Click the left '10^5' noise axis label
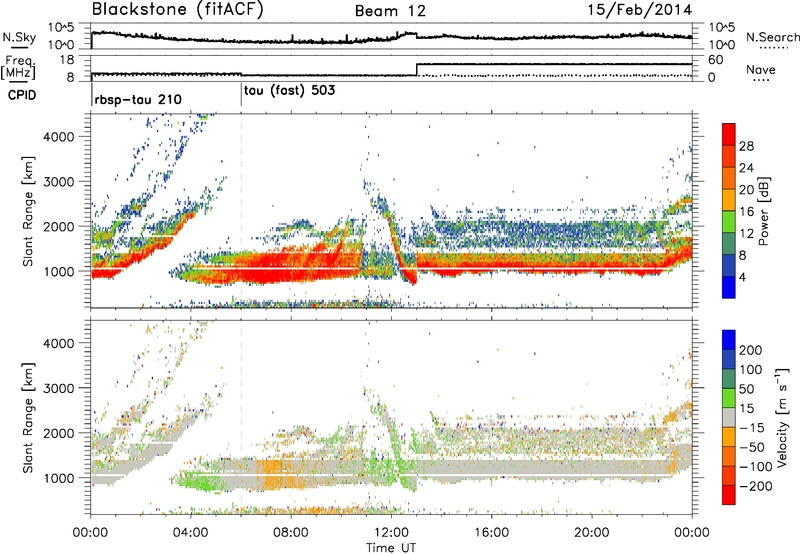Viewport: 800px width, 554px height. pos(61,28)
